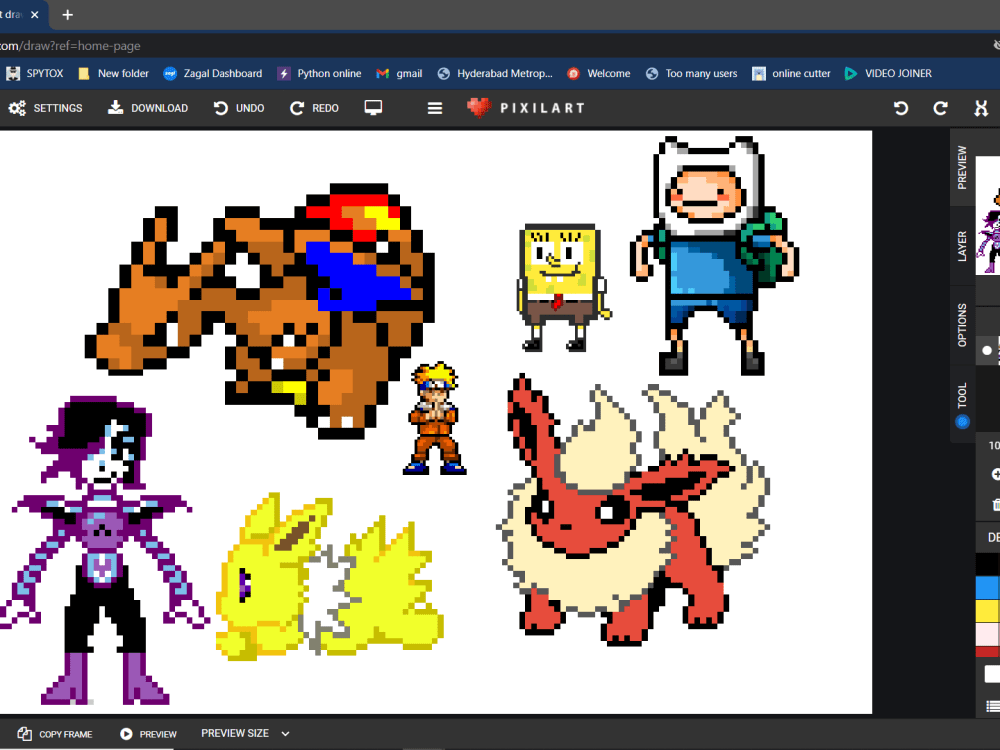Viewport: 1000px width, 750px height.
Task: Click the Flareon sprite on the canvas
Action: pos(633,510)
